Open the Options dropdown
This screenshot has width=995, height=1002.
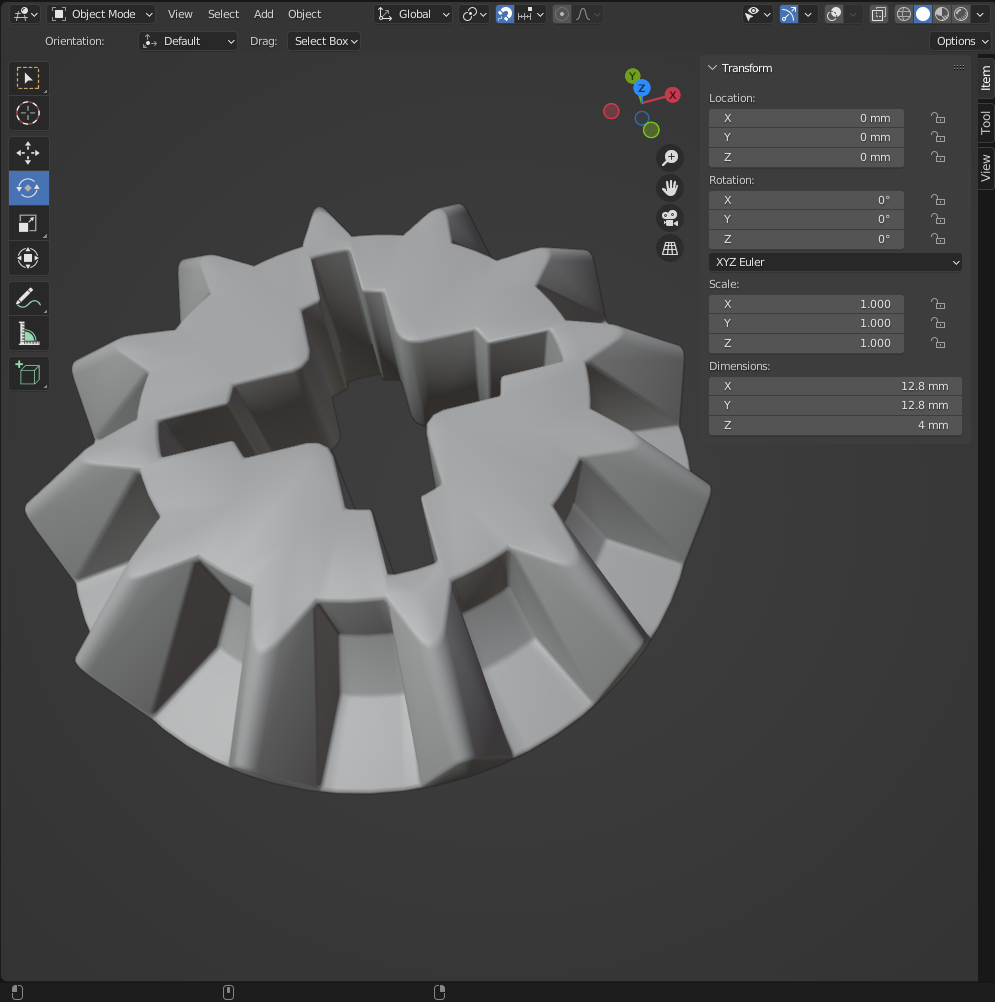(x=960, y=41)
